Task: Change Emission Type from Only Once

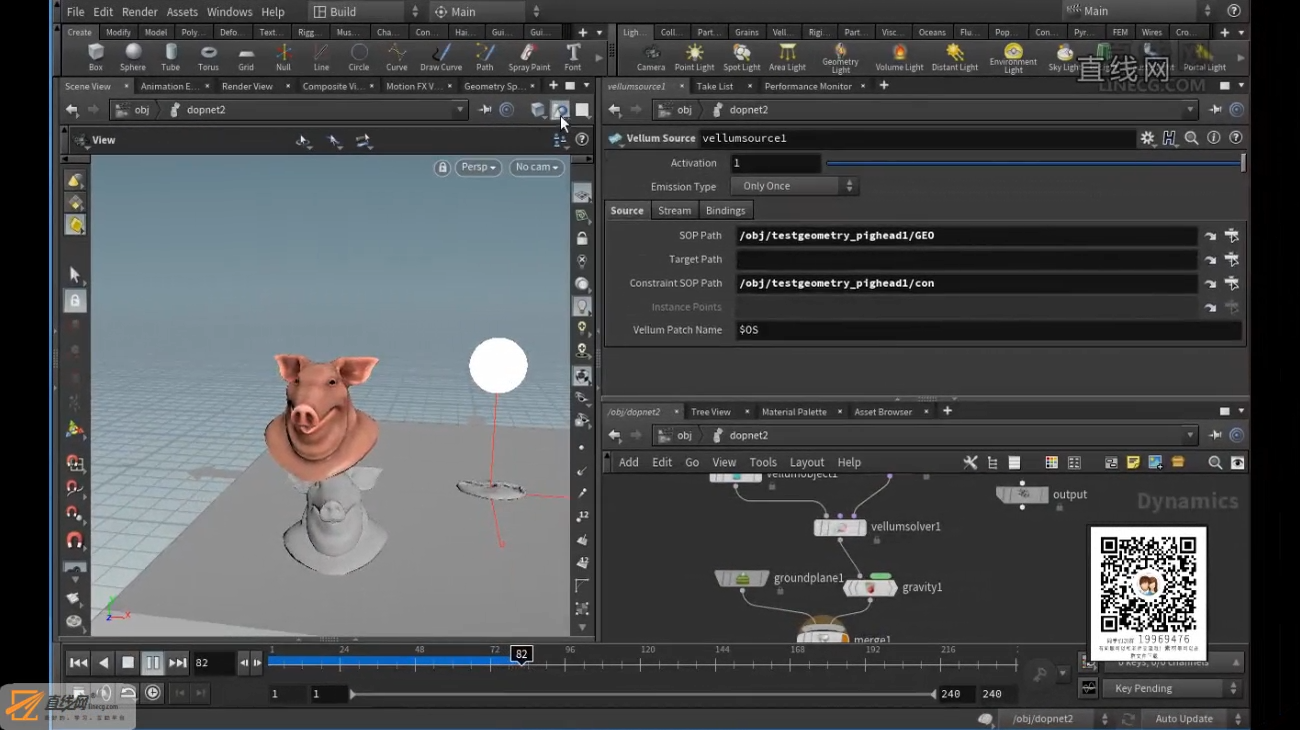Action: 794,186
